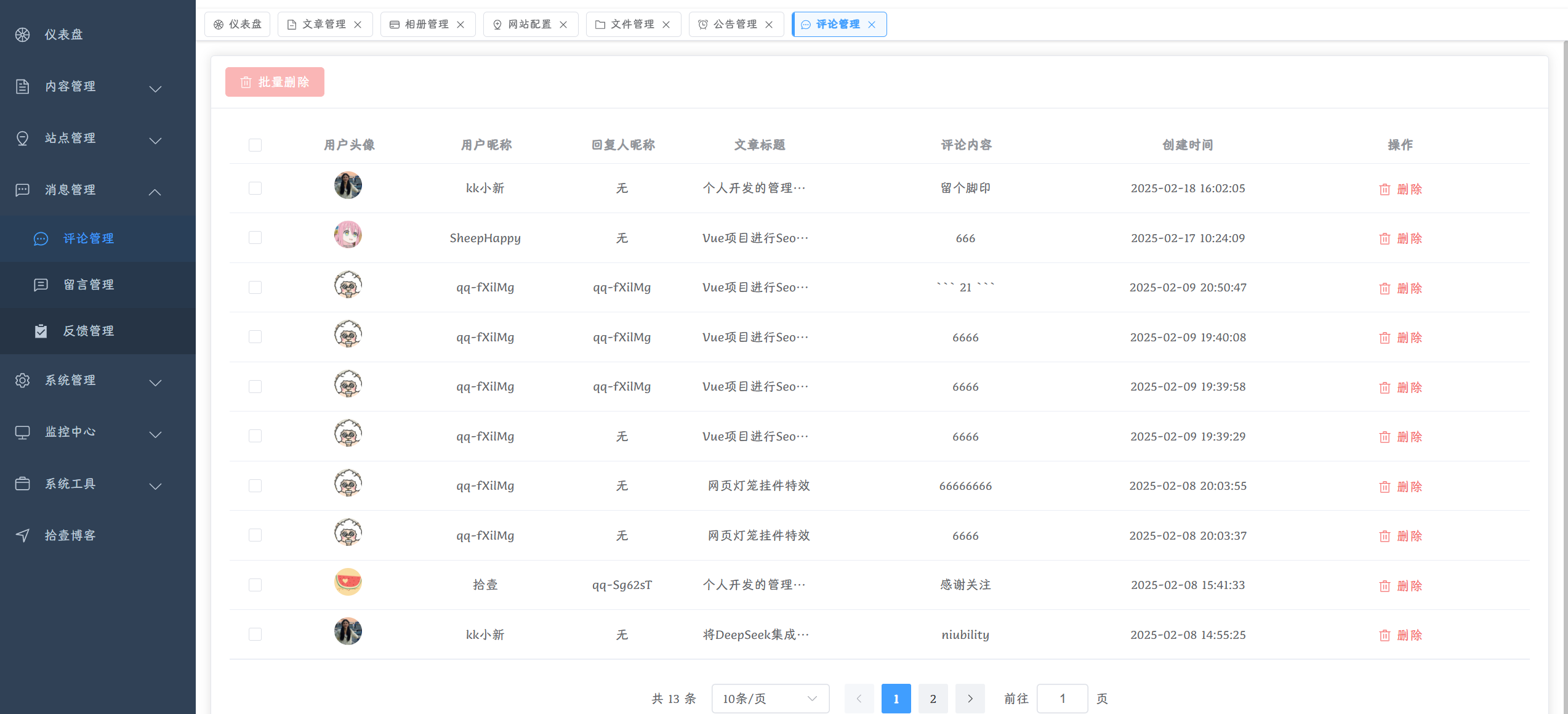This screenshot has width=1568, height=714.
Task: Tick the select-all checkbox in table header
Action: coord(255,145)
